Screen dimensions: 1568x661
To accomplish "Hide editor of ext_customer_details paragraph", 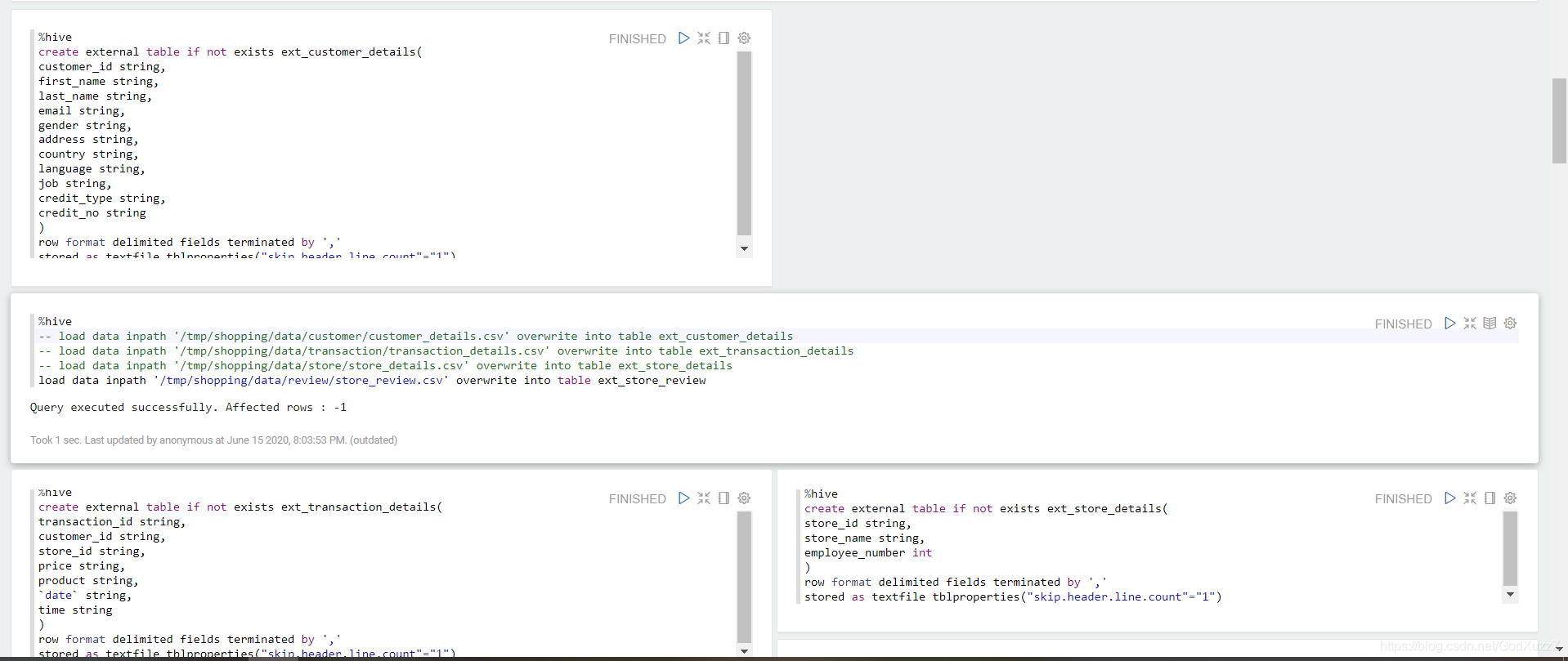I will [x=704, y=38].
